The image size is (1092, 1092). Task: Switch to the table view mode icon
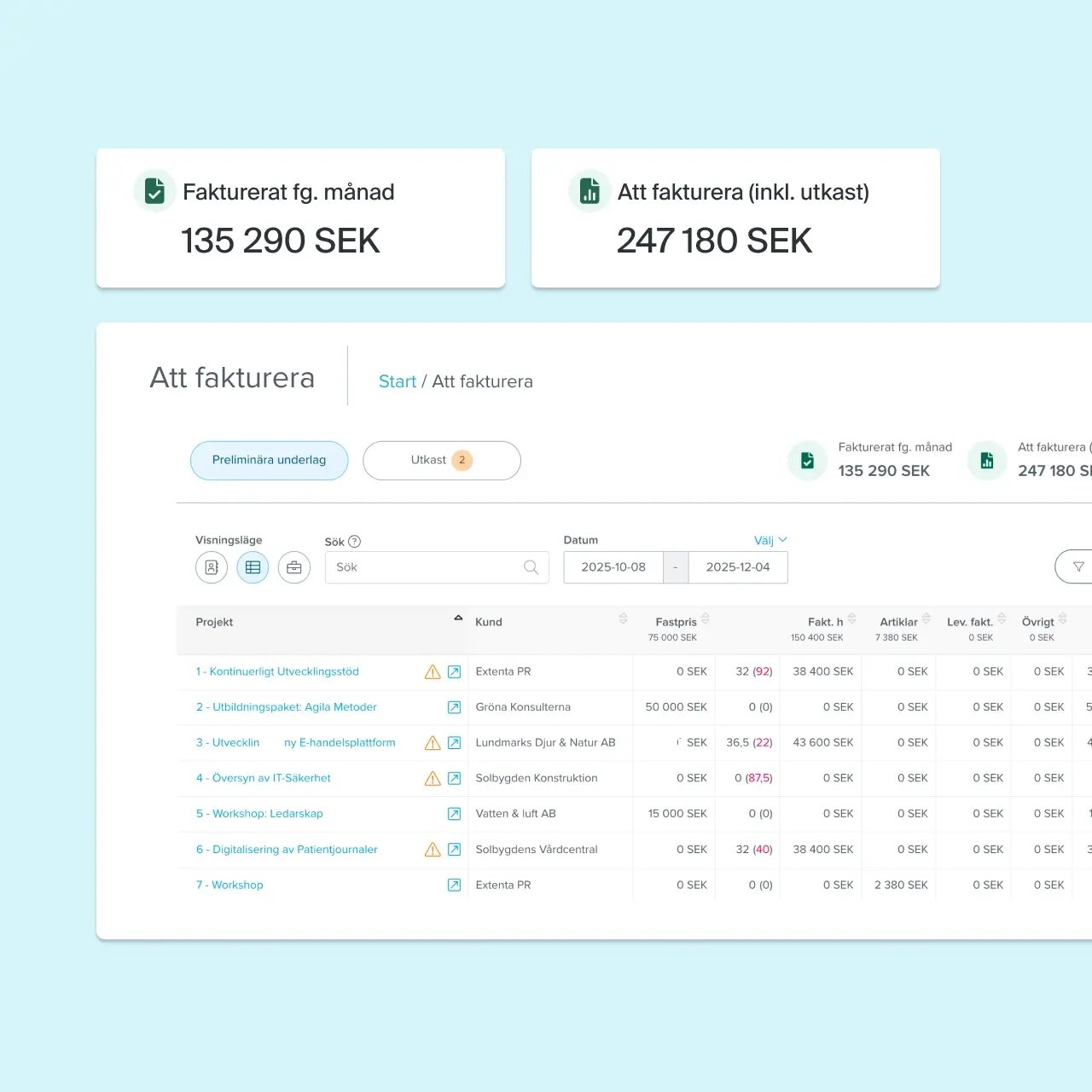(x=253, y=567)
